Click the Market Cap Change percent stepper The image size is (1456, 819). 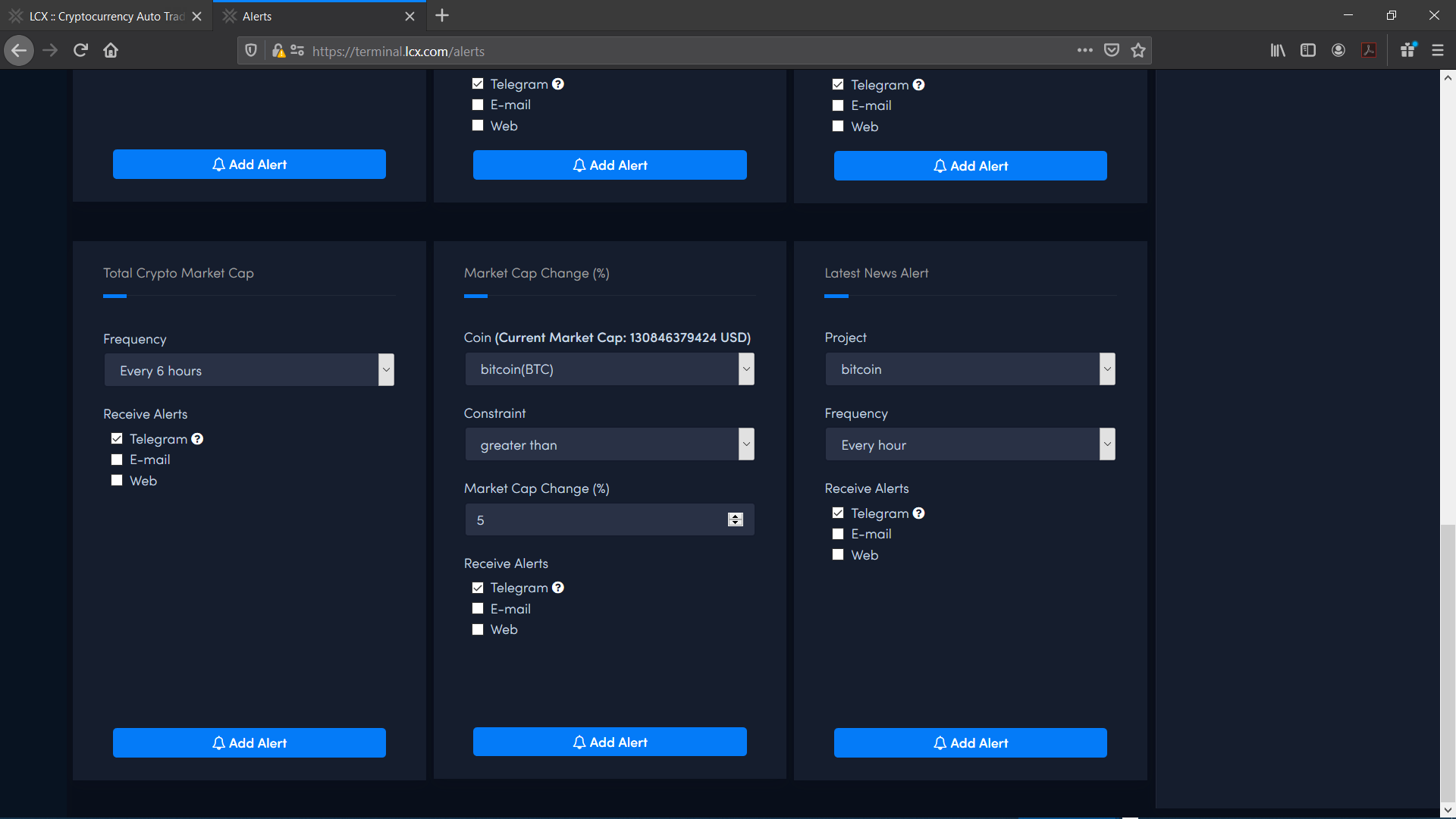(x=735, y=519)
